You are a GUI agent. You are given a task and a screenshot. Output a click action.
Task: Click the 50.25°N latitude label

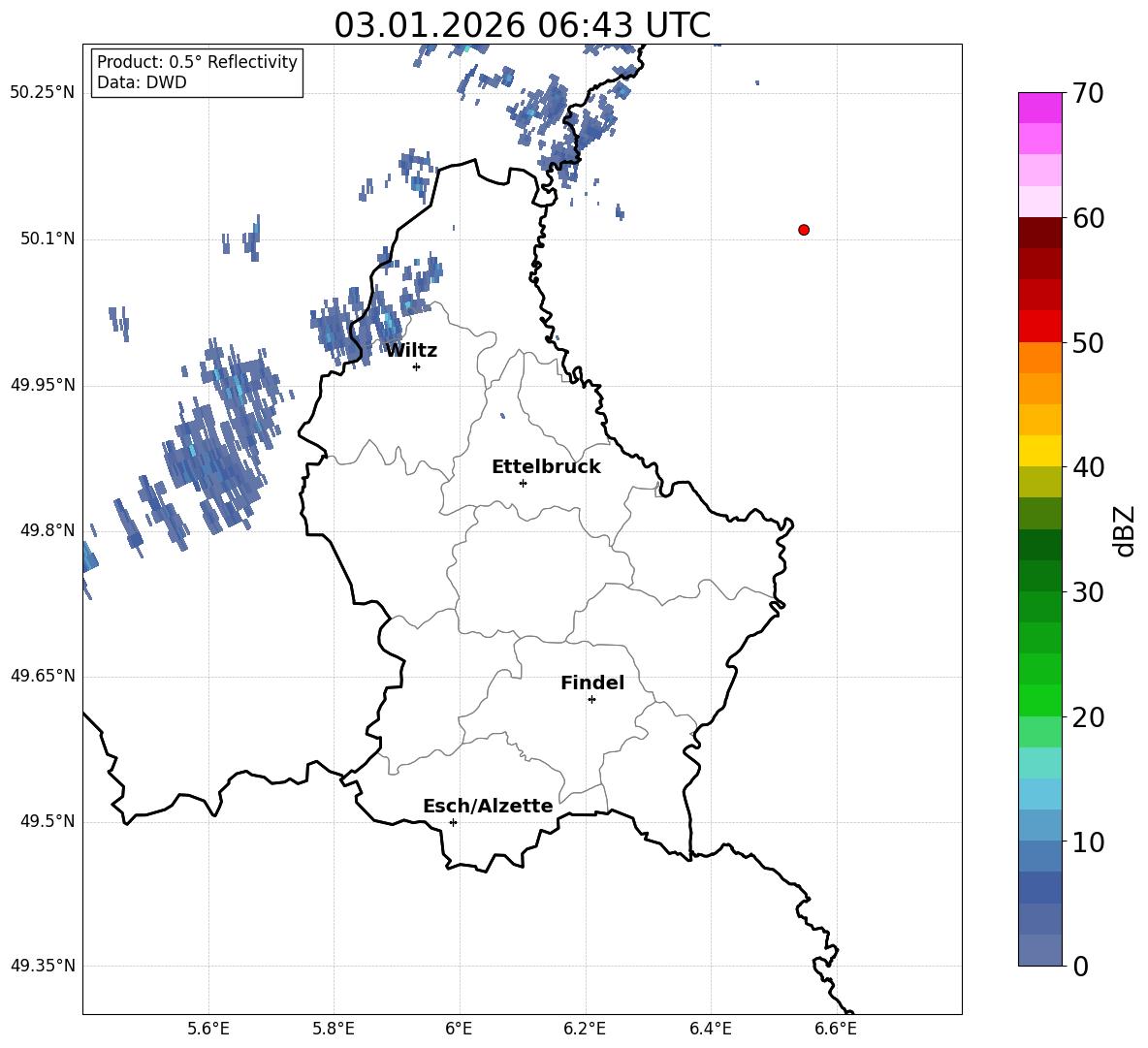(43, 93)
